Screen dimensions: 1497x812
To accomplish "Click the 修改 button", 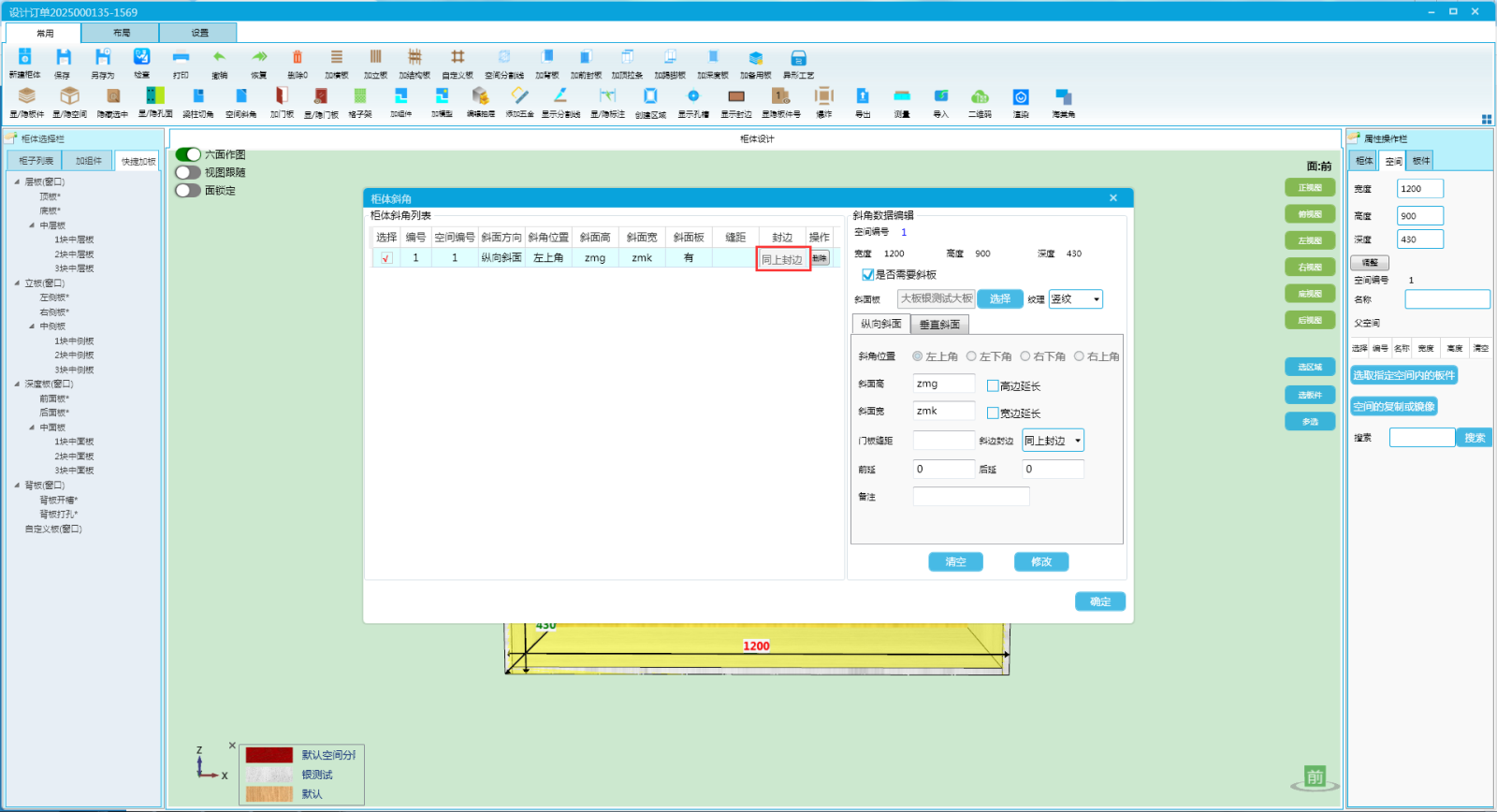I will point(1041,561).
